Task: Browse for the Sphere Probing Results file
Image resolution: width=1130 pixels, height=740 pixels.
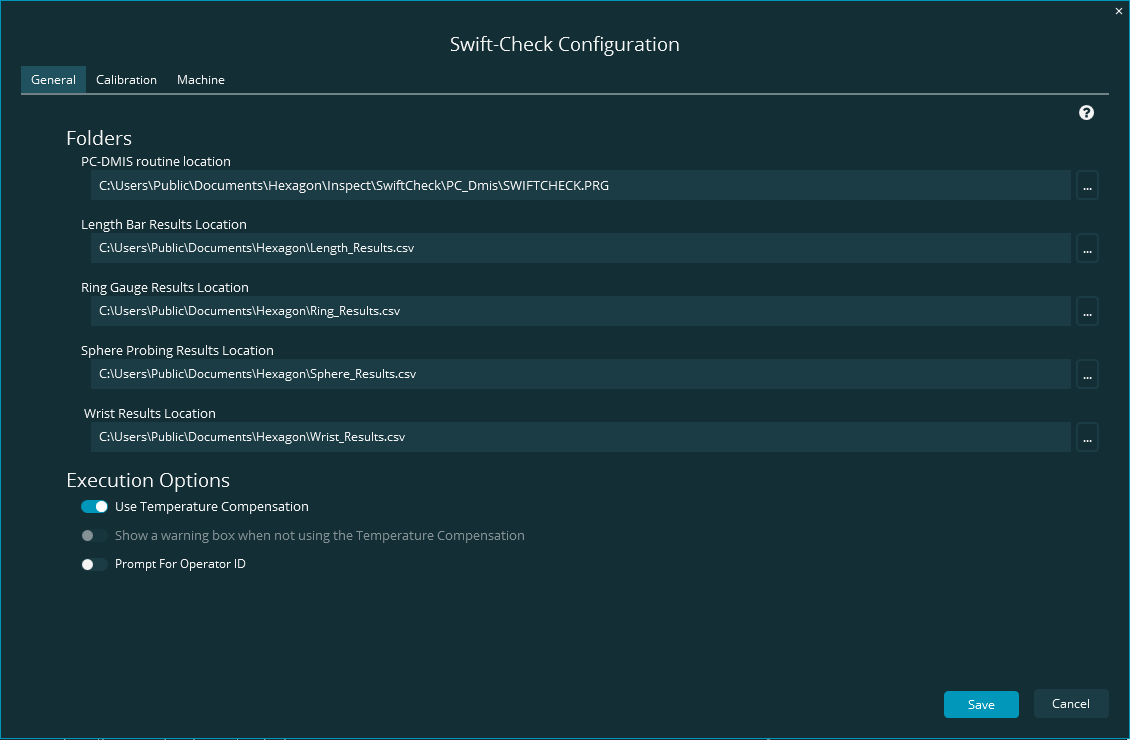Action: pyautogui.click(x=1087, y=374)
